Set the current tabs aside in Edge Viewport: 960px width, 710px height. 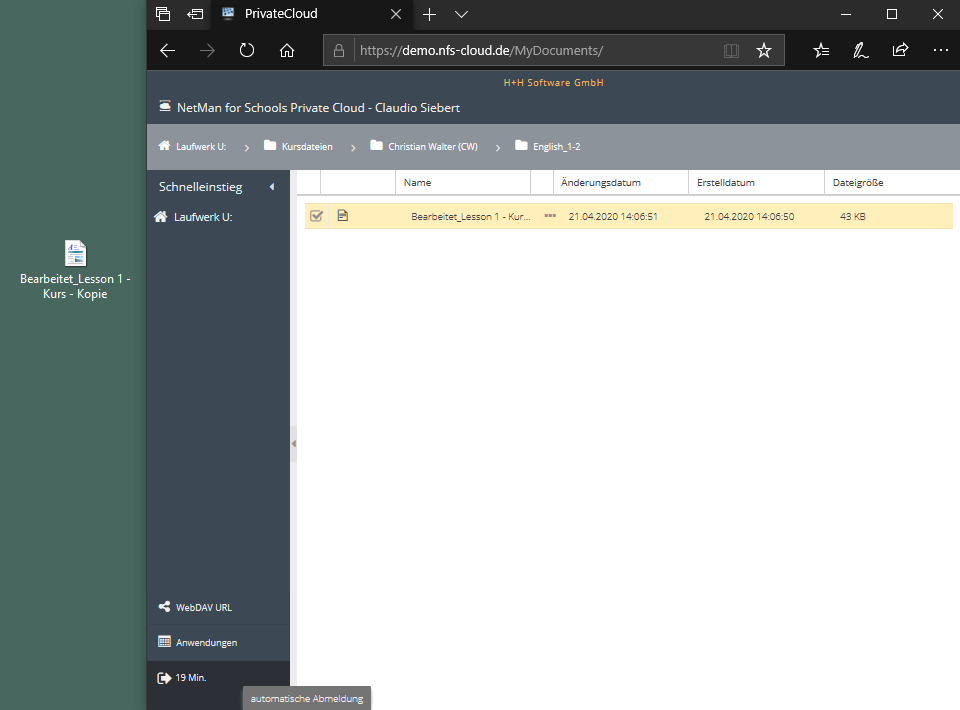pos(195,13)
